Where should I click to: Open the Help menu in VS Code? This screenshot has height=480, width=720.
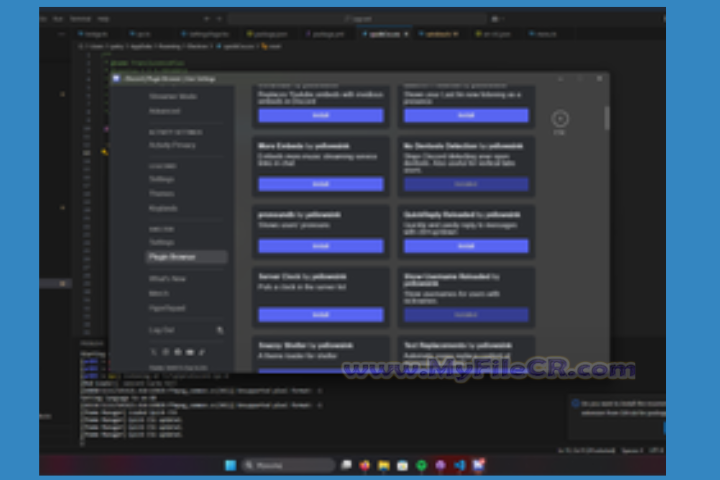click(103, 19)
